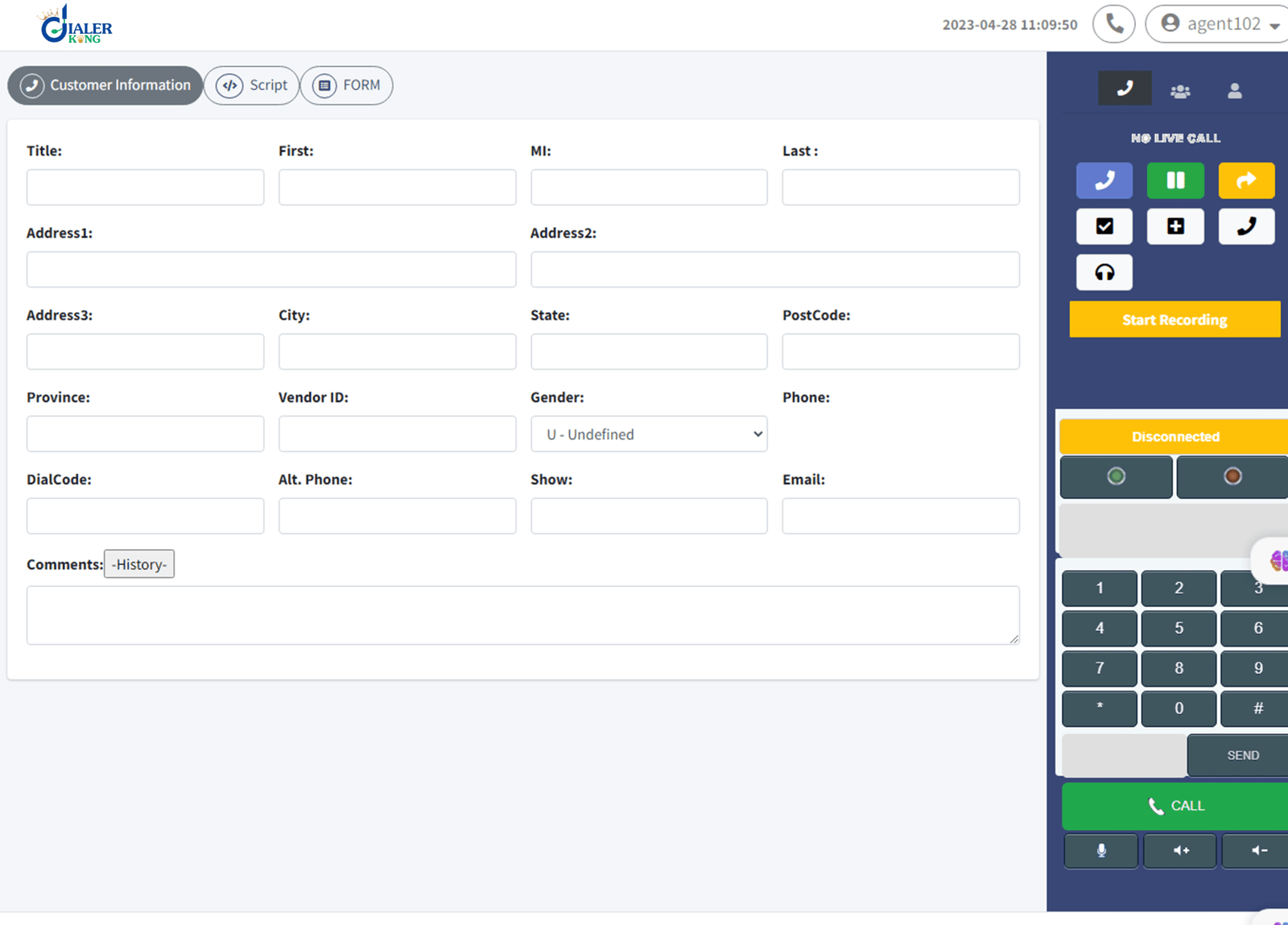1288x925 pixels.
Task: Toggle the green connection status indicator
Action: [x=1116, y=477]
